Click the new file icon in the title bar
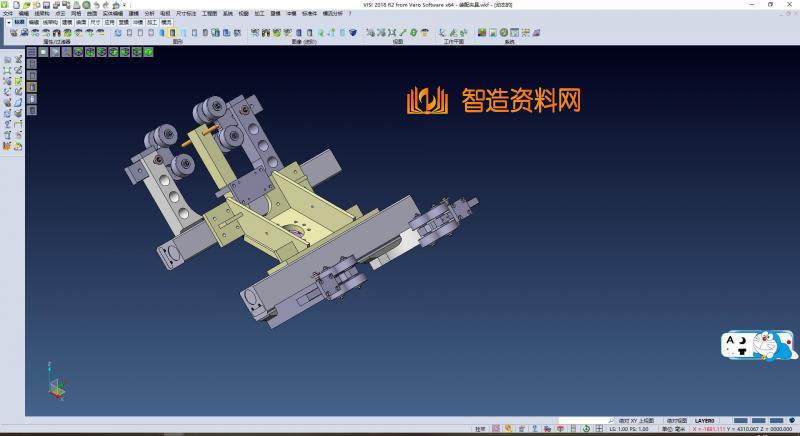The height and width of the screenshot is (436, 800). tap(17, 4)
